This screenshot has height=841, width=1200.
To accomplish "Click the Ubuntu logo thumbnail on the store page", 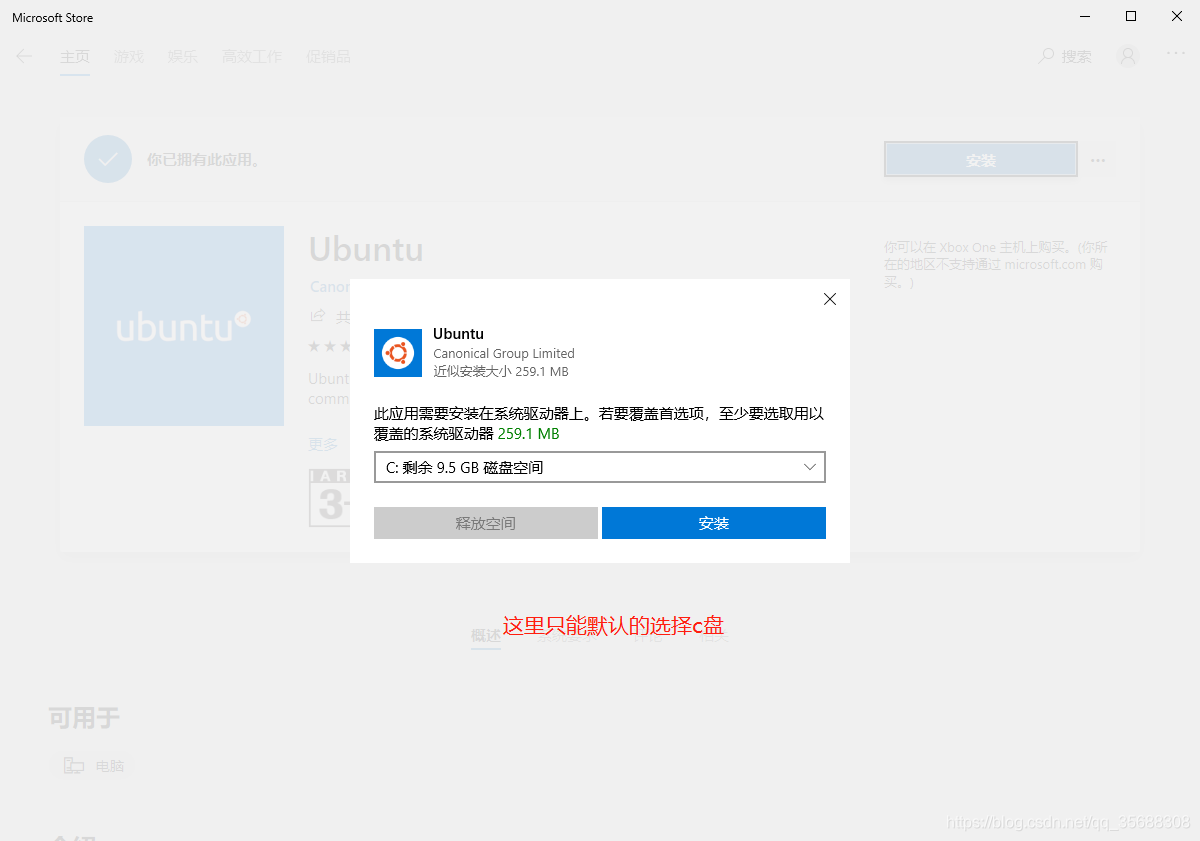I will (184, 326).
